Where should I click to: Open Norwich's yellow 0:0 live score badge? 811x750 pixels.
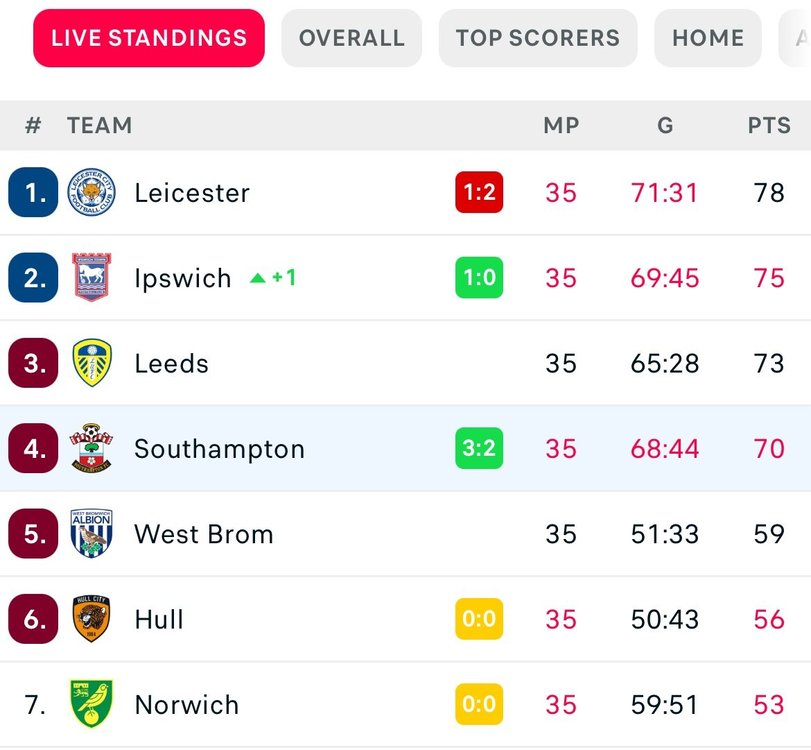pos(479,704)
